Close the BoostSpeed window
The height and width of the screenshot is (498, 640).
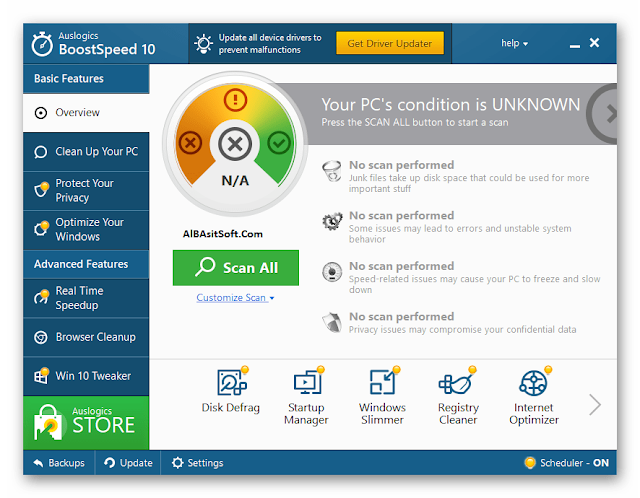point(594,42)
